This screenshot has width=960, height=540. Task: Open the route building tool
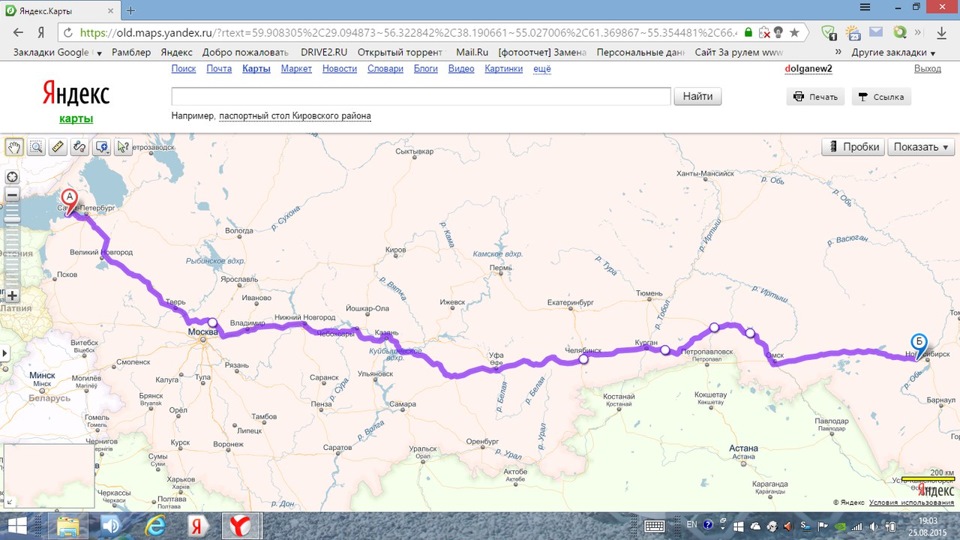point(80,147)
